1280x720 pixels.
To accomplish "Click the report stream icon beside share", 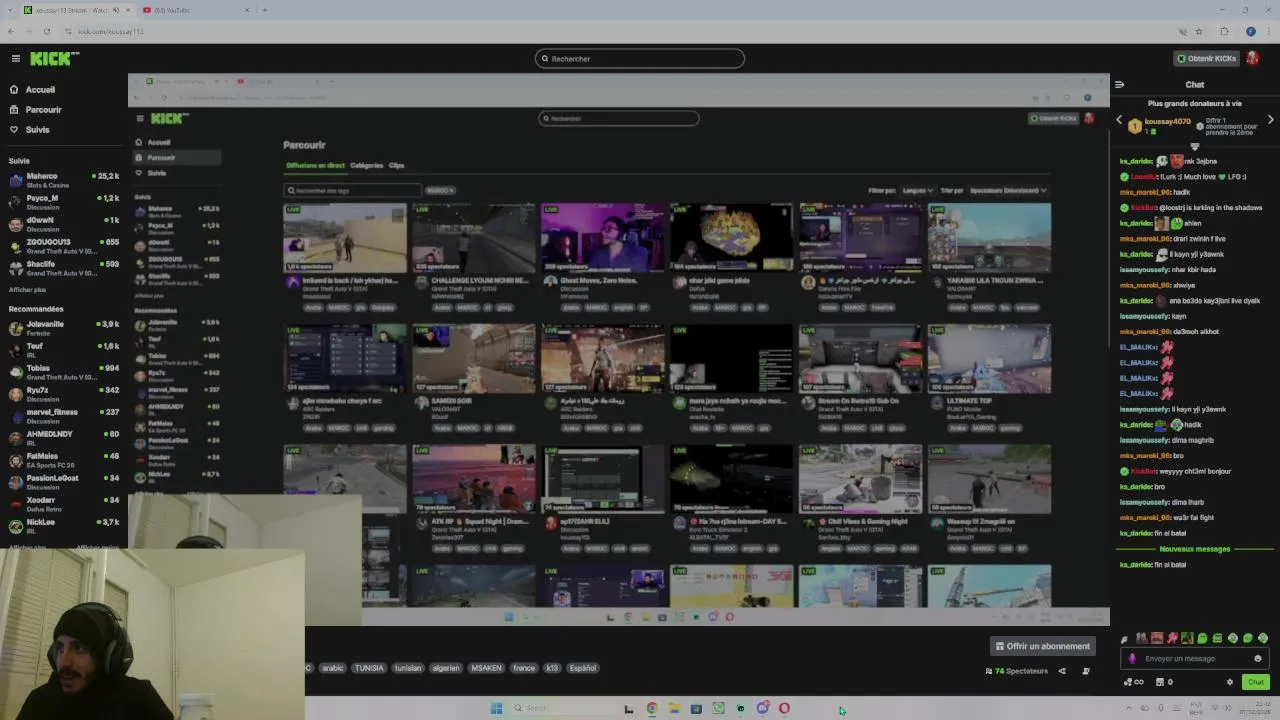I will tap(1086, 671).
